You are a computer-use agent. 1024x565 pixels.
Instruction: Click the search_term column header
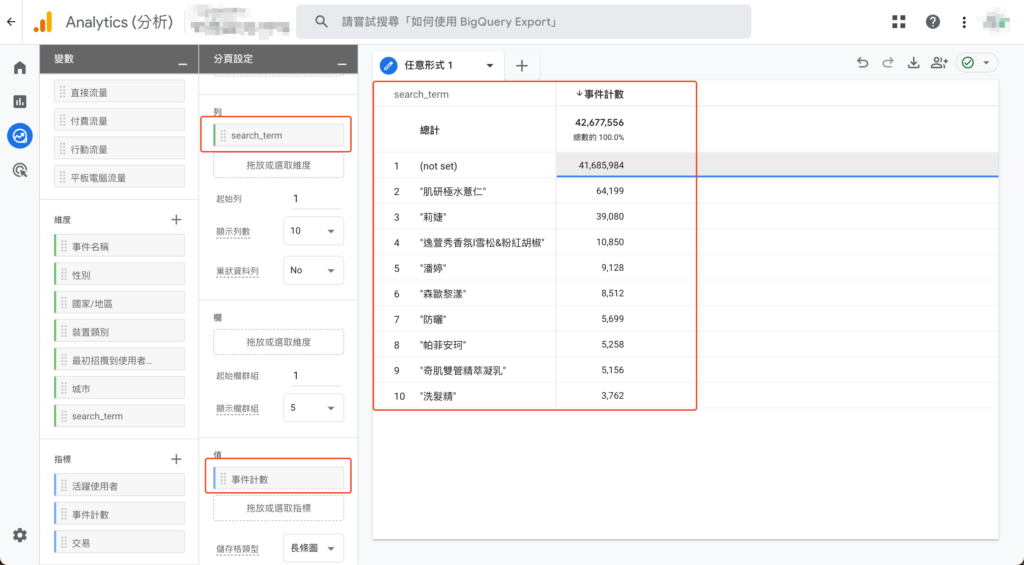(x=421, y=94)
